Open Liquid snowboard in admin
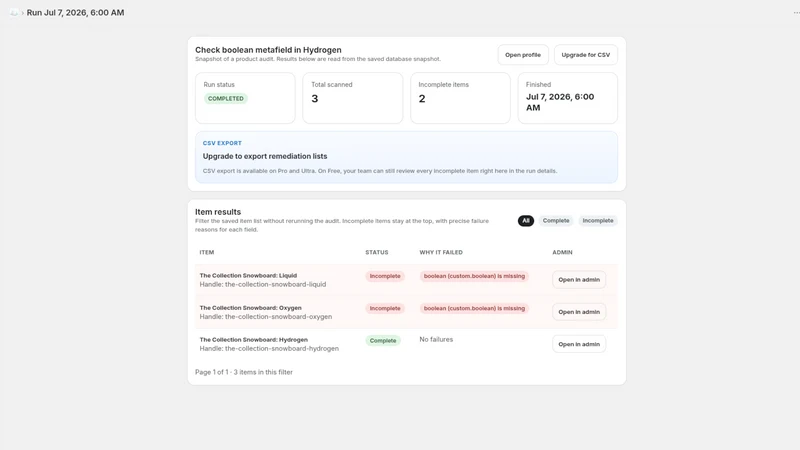The height and width of the screenshot is (450, 800). click(579, 280)
